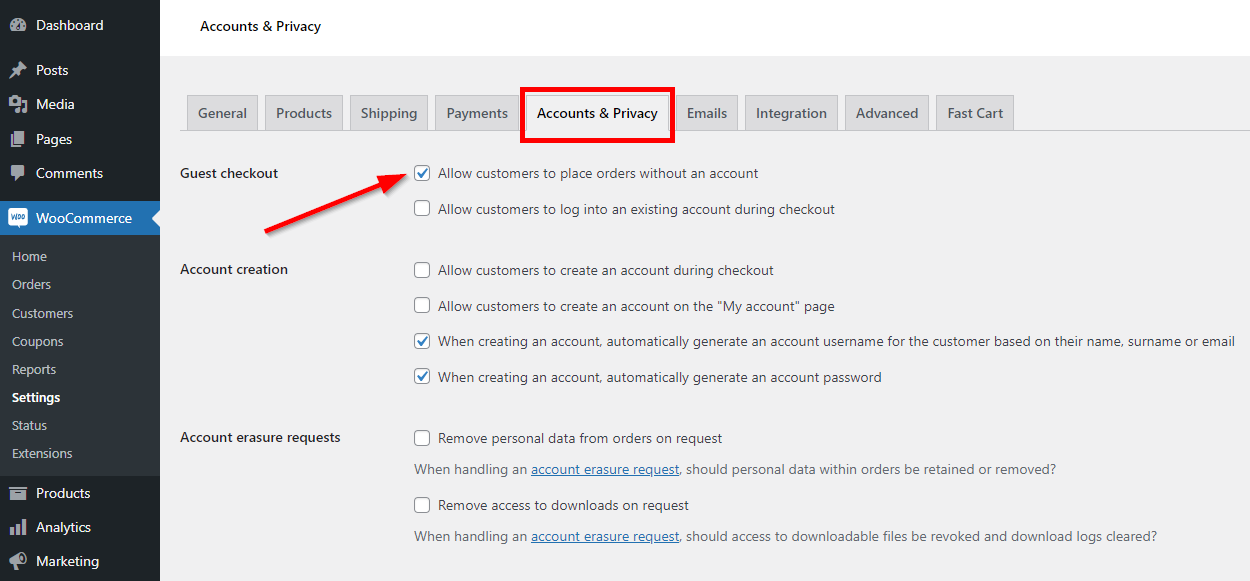Image resolution: width=1250 pixels, height=581 pixels.
Task: Open Coupons submenu item
Action: point(38,341)
